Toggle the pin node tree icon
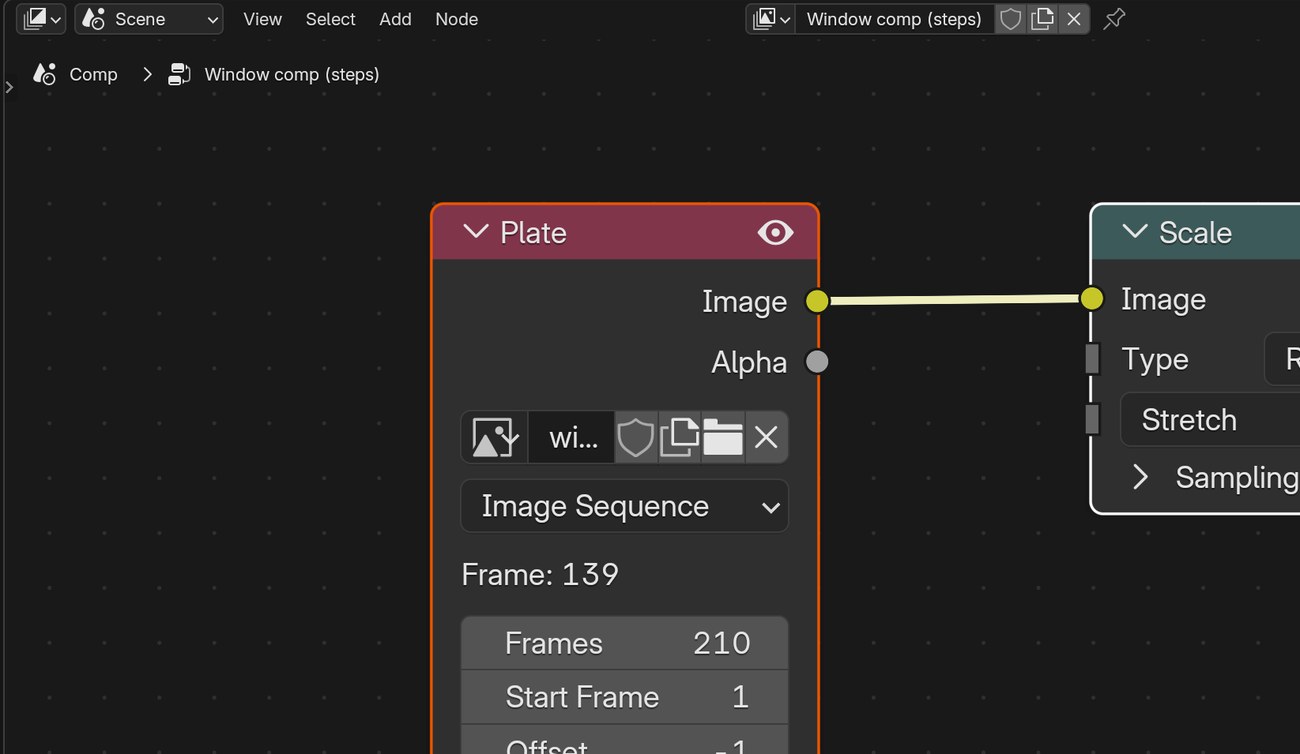The image size is (1300, 754). click(x=1114, y=19)
